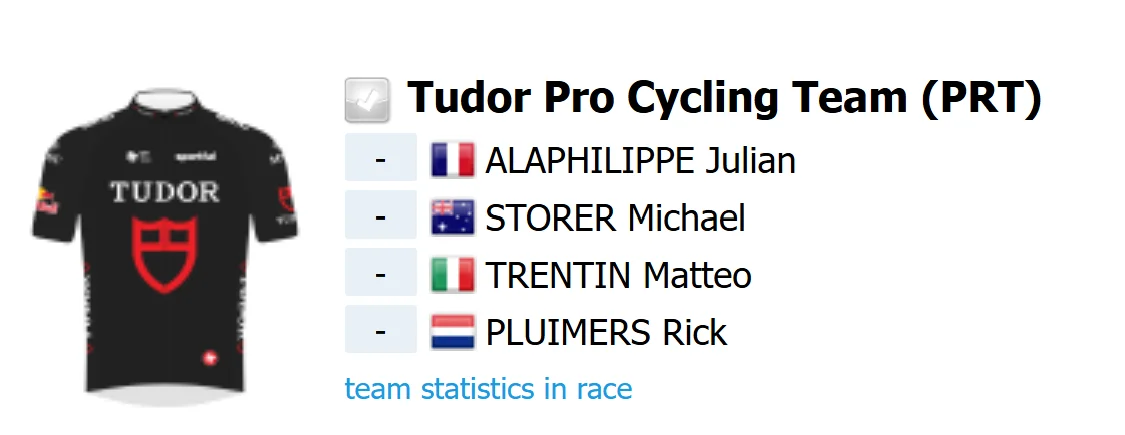The image size is (1125, 435).
Task: Click the dash box next to Pluimers
Action: (x=381, y=329)
